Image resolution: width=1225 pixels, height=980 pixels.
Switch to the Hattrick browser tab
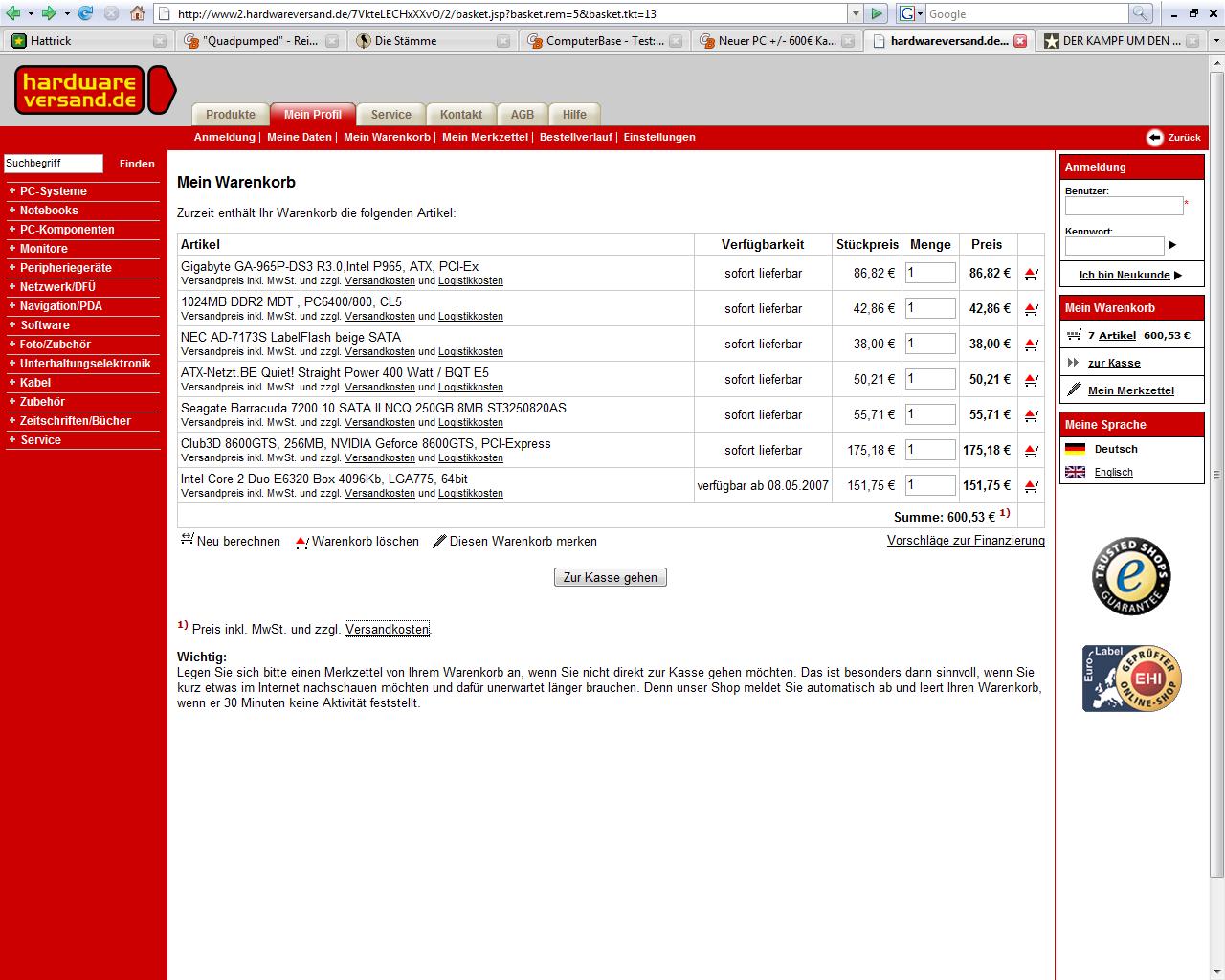(x=88, y=41)
